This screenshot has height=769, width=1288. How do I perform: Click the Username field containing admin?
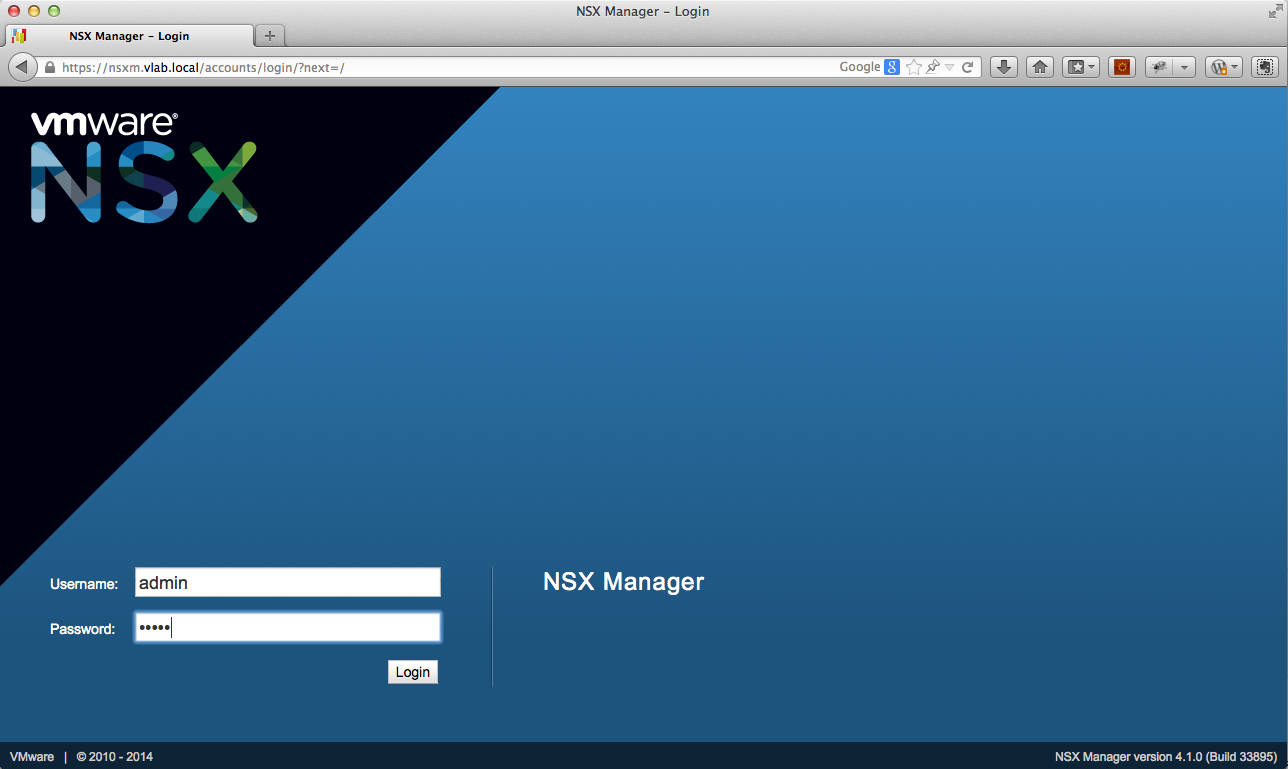[287, 583]
